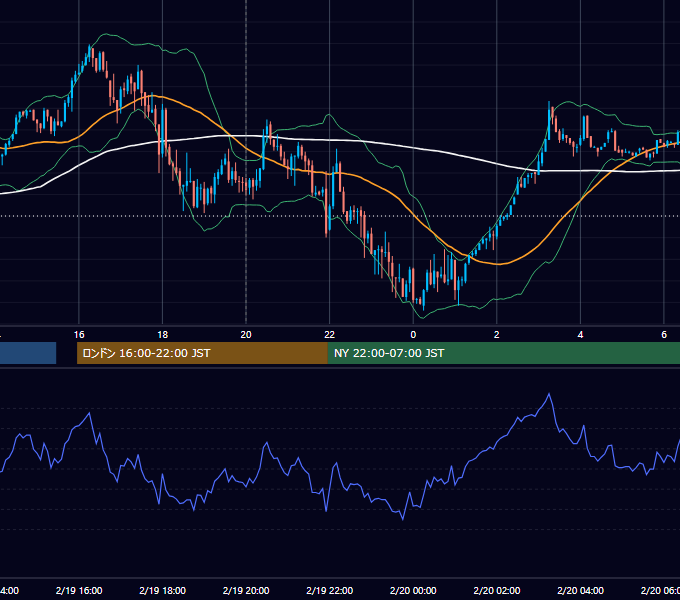
Task: Click the 0 hour label on price chart axis
Action: [413, 335]
